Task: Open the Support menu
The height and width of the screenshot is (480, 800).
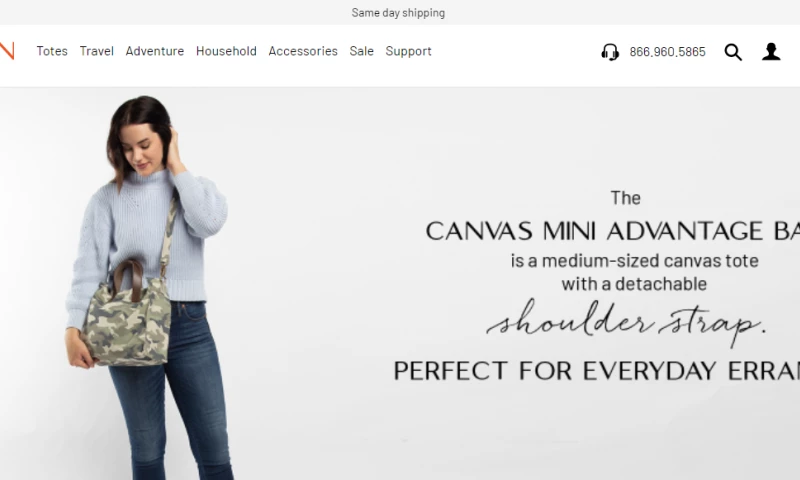Action: point(409,51)
